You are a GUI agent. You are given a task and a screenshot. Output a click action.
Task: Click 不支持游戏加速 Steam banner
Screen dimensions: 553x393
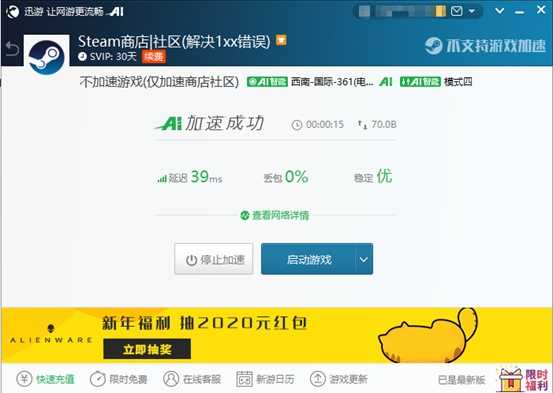(x=485, y=46)
